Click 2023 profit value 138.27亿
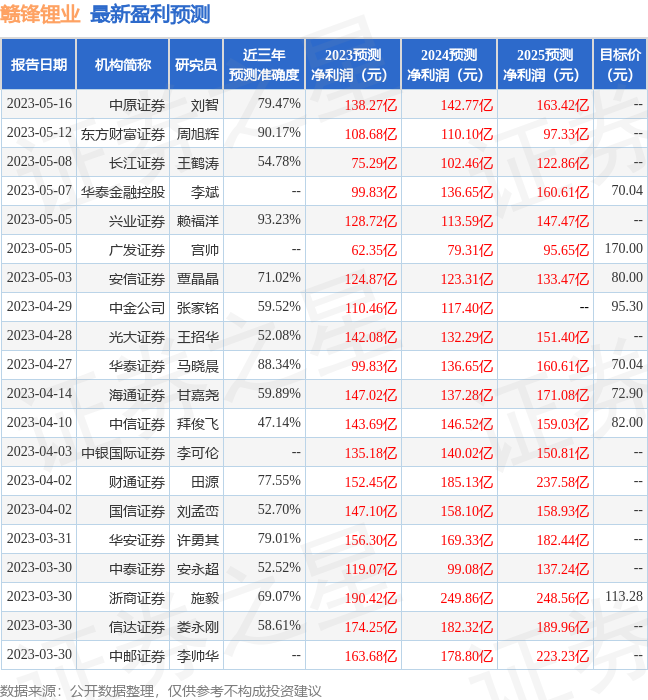 pyautogui.click(x=371, y=105)
